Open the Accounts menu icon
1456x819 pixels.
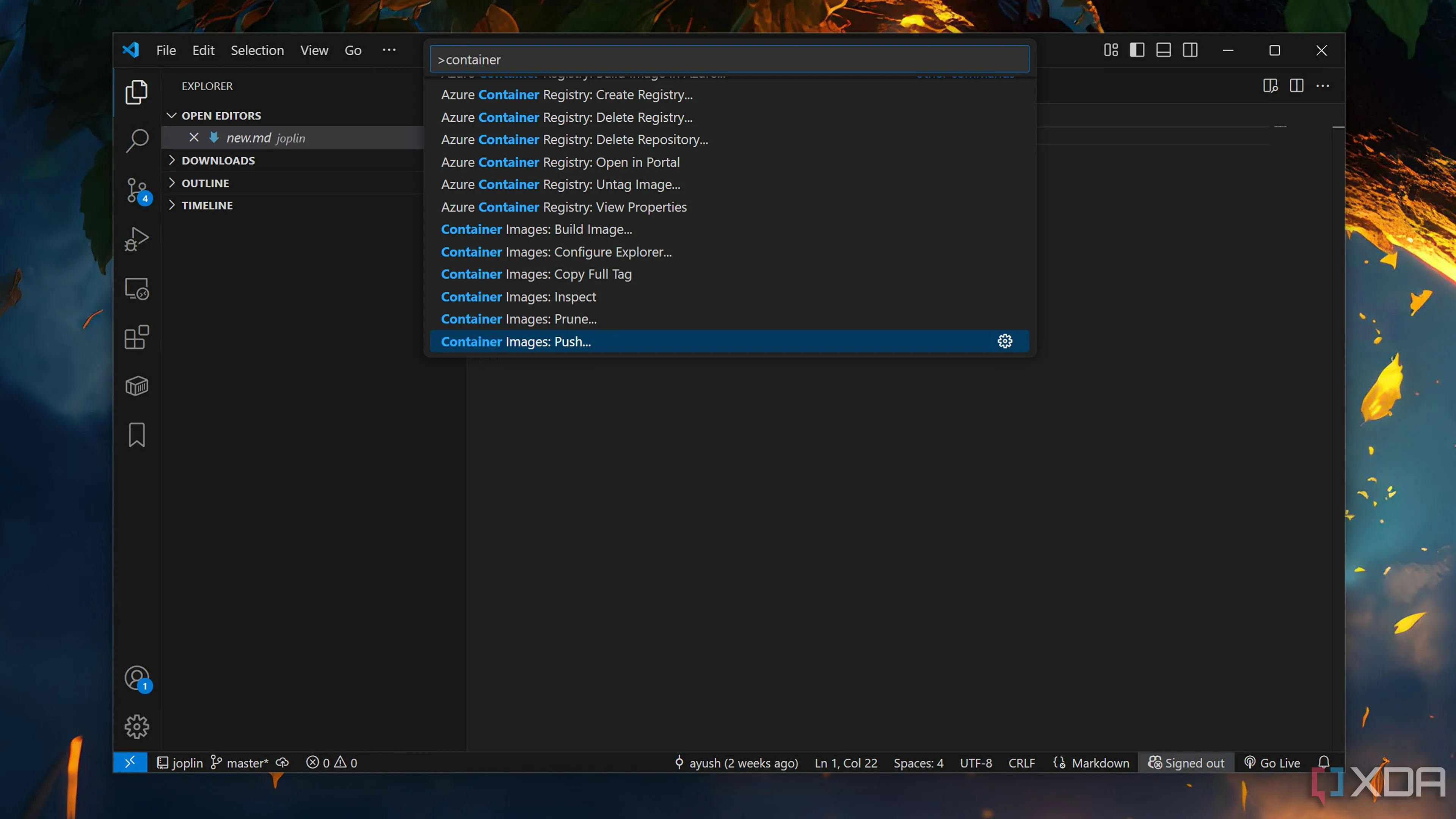(x=136, y=679)
